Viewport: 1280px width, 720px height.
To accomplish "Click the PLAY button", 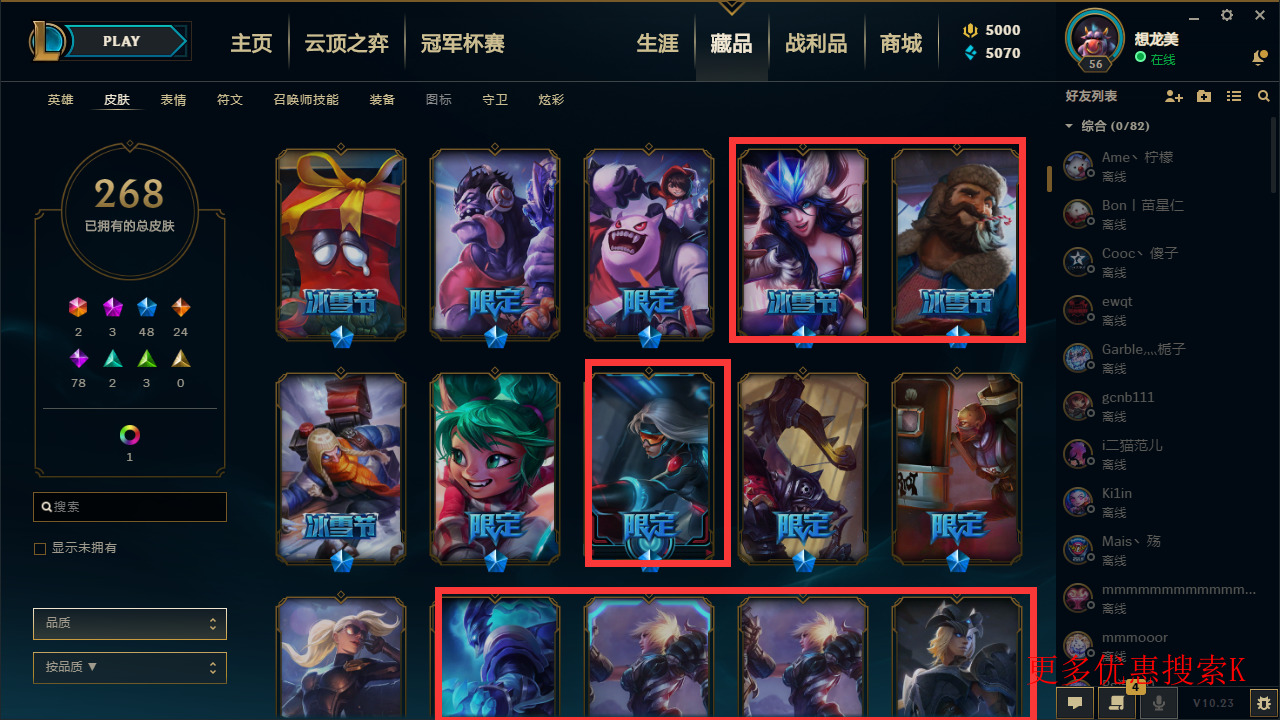I will point(122,41).
